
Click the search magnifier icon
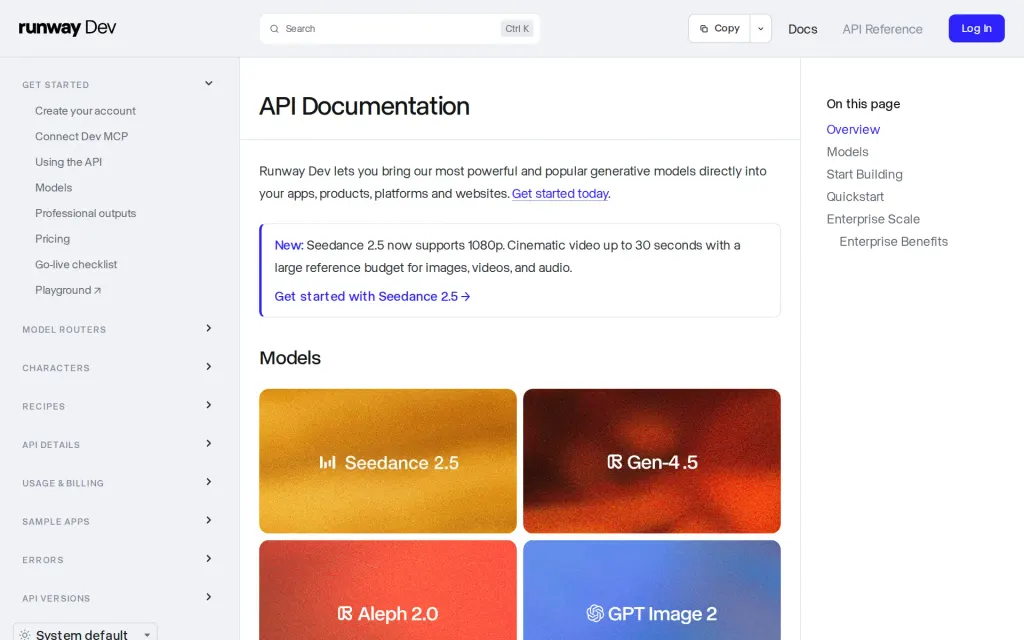tap(274, 29)
